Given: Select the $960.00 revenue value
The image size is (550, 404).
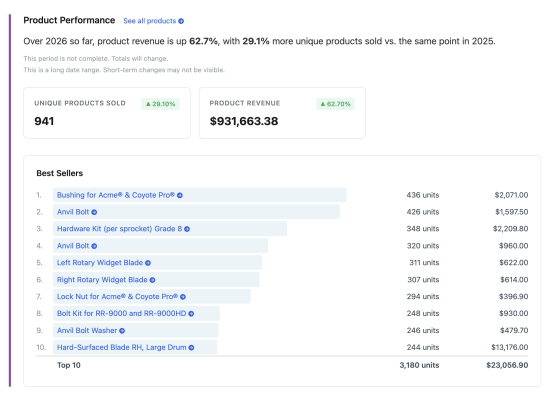Looking at the screenshot, I should [x=514, y=246].
